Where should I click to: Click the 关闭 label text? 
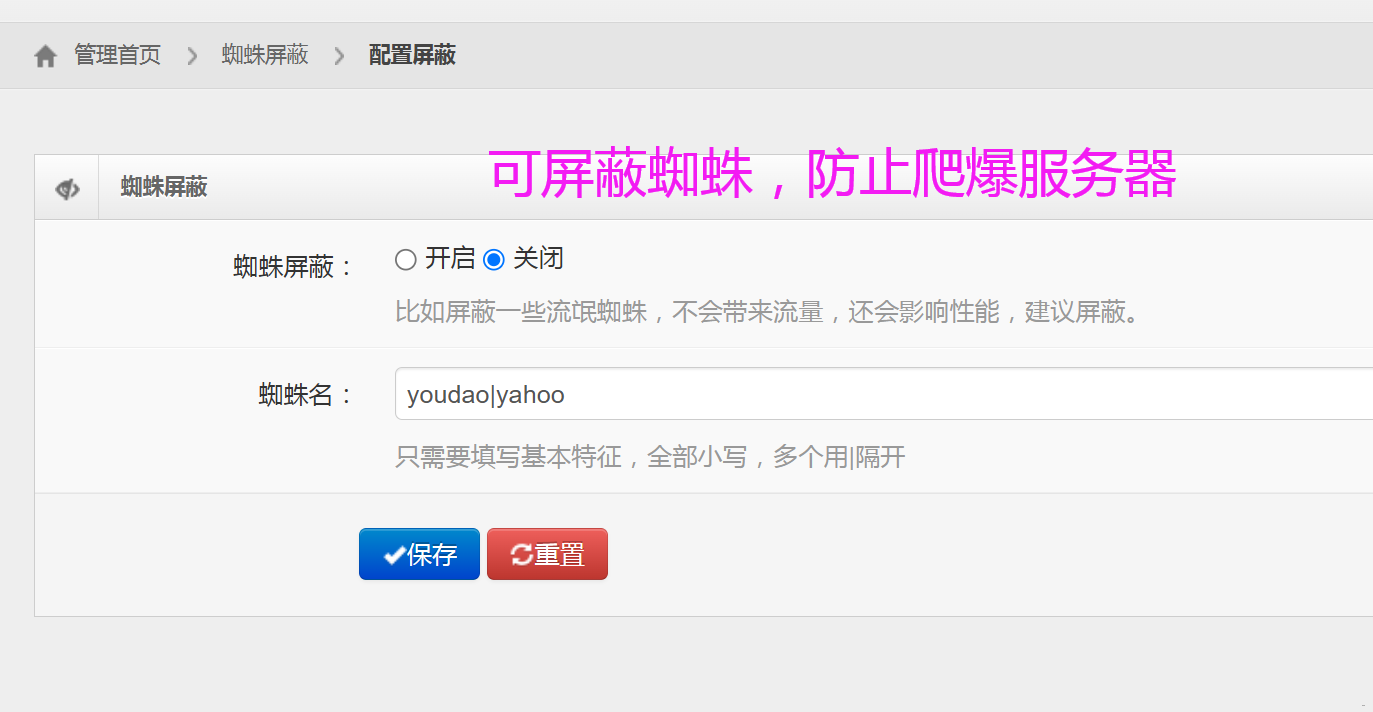(539, 259)
